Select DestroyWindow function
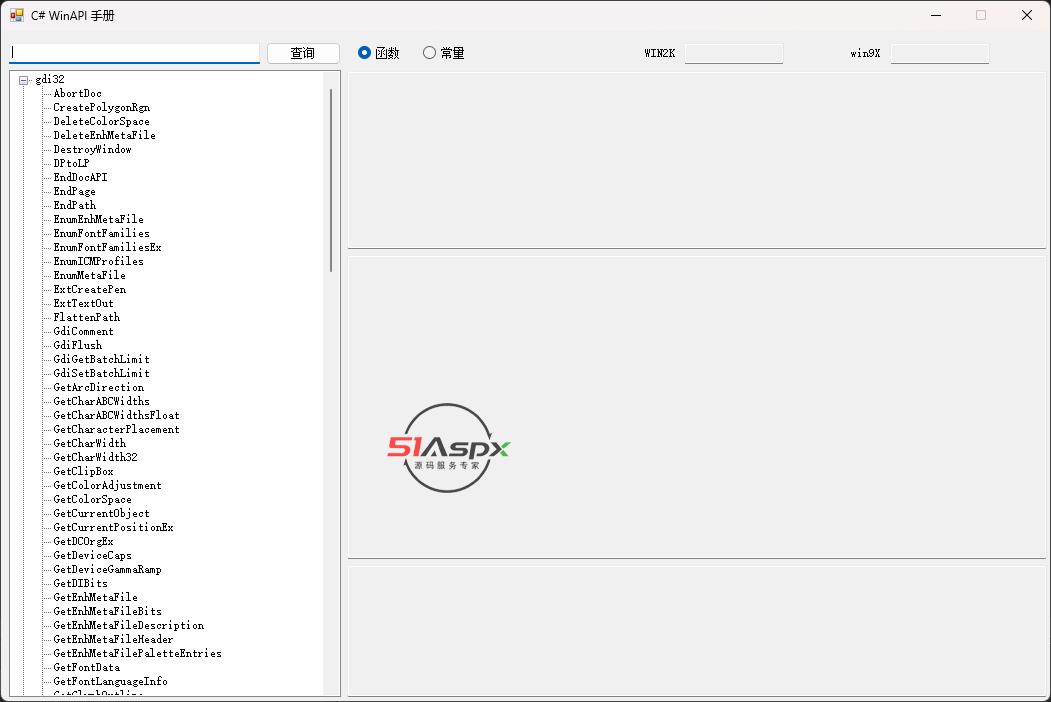 coord(92,150)
